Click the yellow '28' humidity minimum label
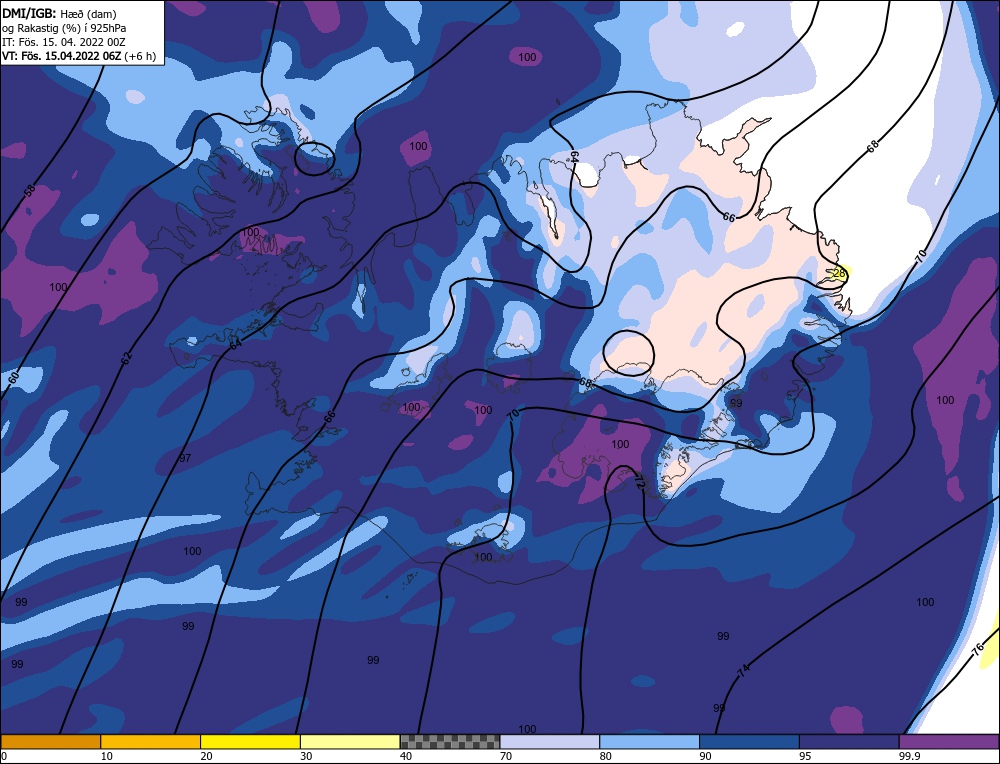Image resolution: width=1000 pixels, height=764 pixels. (x=839, y=274)
